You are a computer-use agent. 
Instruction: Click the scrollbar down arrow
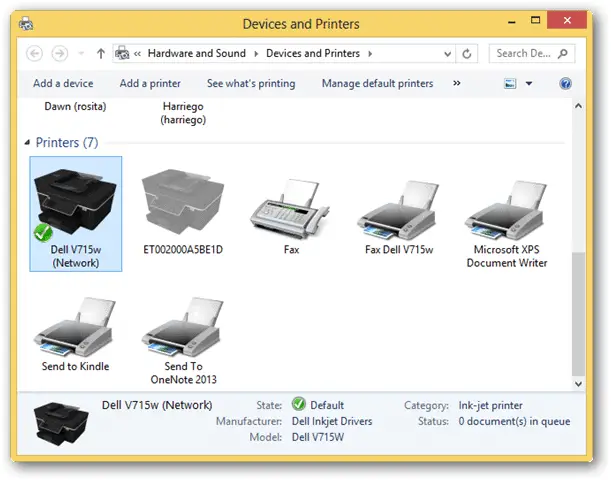pos(578,384)
